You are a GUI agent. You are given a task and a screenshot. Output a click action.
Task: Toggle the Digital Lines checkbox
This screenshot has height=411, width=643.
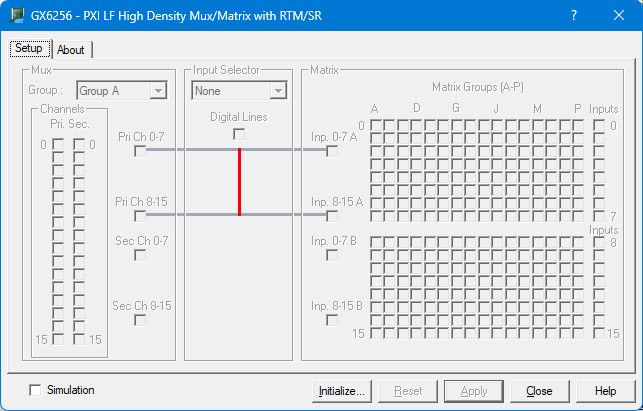coord(239,133)
